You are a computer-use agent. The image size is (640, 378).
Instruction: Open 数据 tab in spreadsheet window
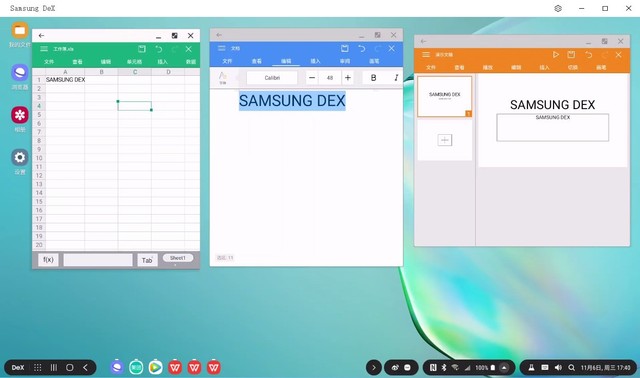click(191, 62)
